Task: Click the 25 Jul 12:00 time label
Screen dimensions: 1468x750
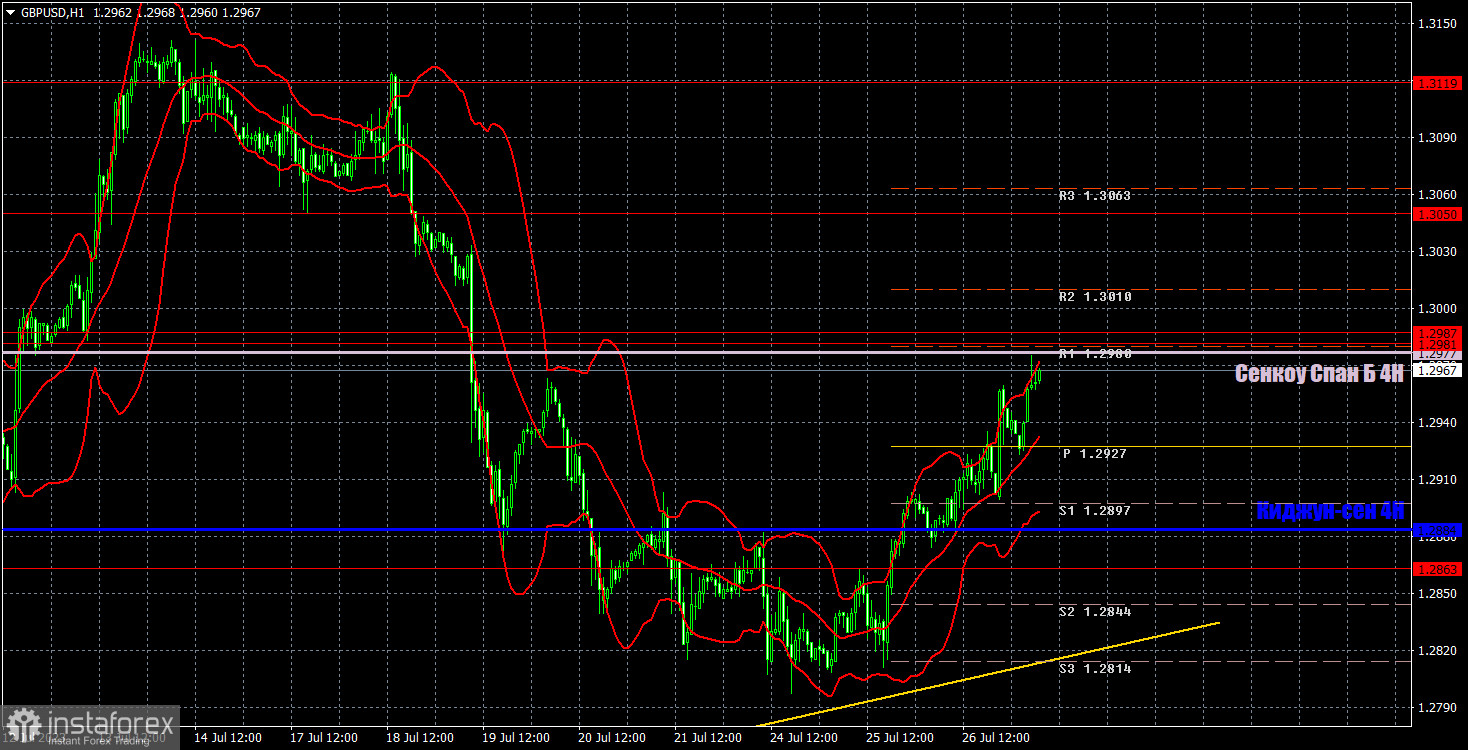Action: click(899, 738)
